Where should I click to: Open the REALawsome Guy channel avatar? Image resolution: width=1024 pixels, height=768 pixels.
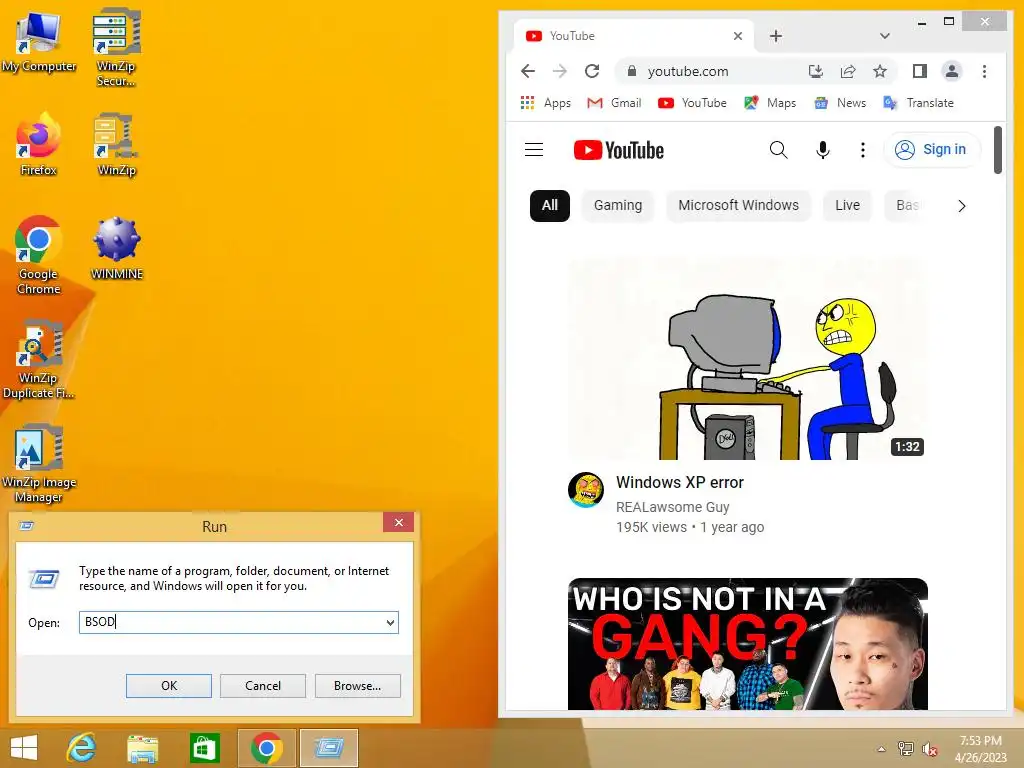click(586, 490)
